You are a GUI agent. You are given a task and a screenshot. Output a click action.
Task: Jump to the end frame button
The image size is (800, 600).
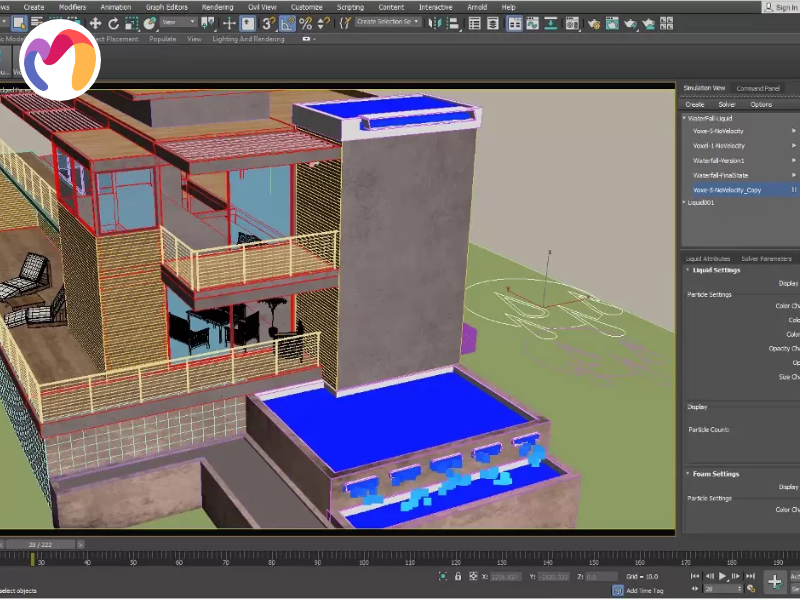tap(751, 577)
